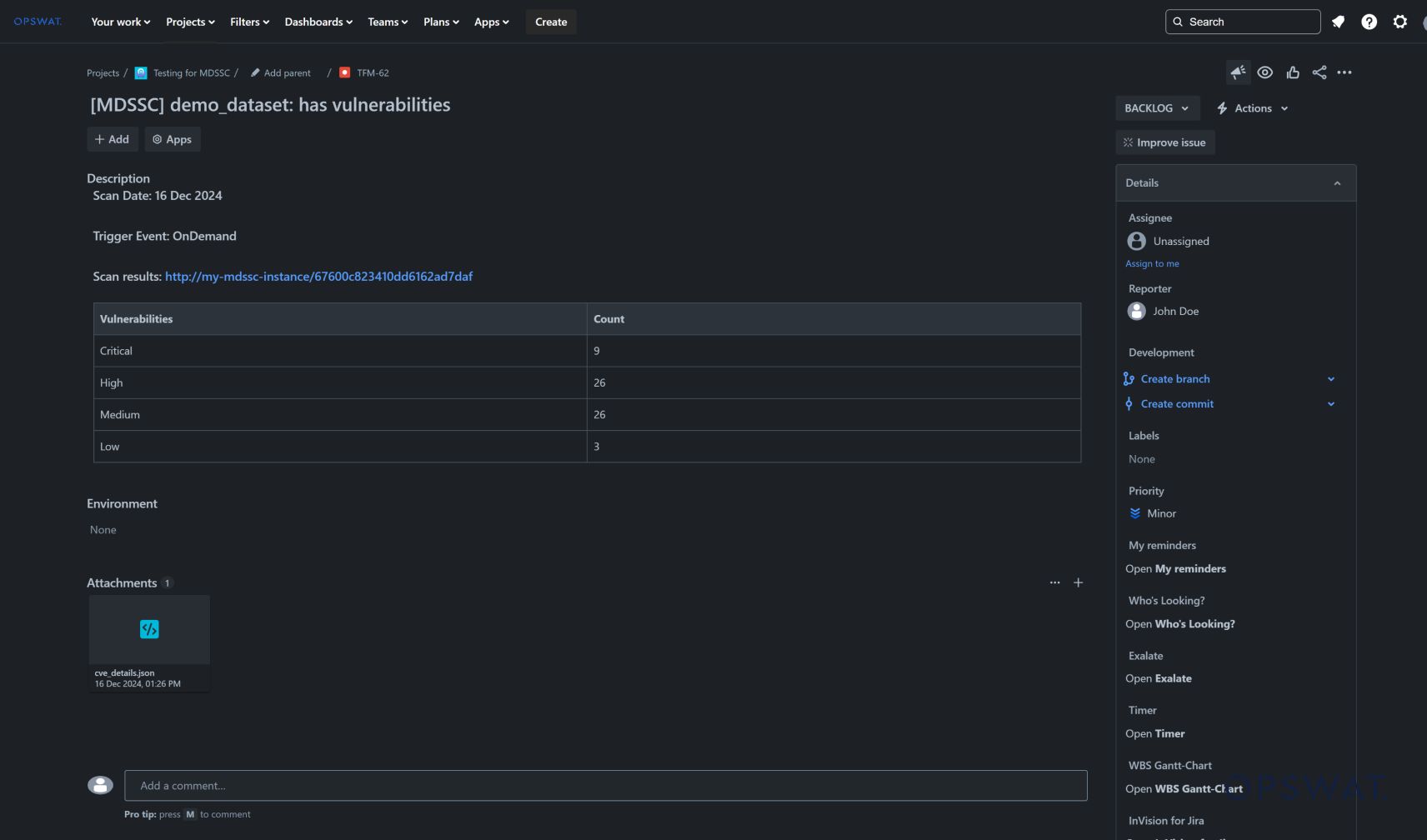Click the Add a comment field
The height and width of the screenshot is (840, 1427).
tap(605, 786)
